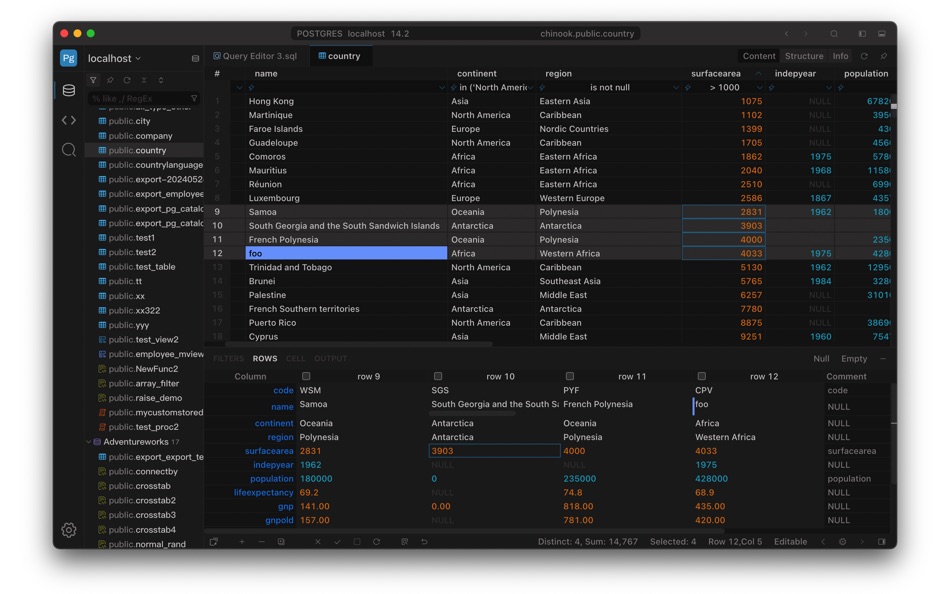950x594 pixels.
Task: Refresh the sidebar object list
Action: [127, 80]
